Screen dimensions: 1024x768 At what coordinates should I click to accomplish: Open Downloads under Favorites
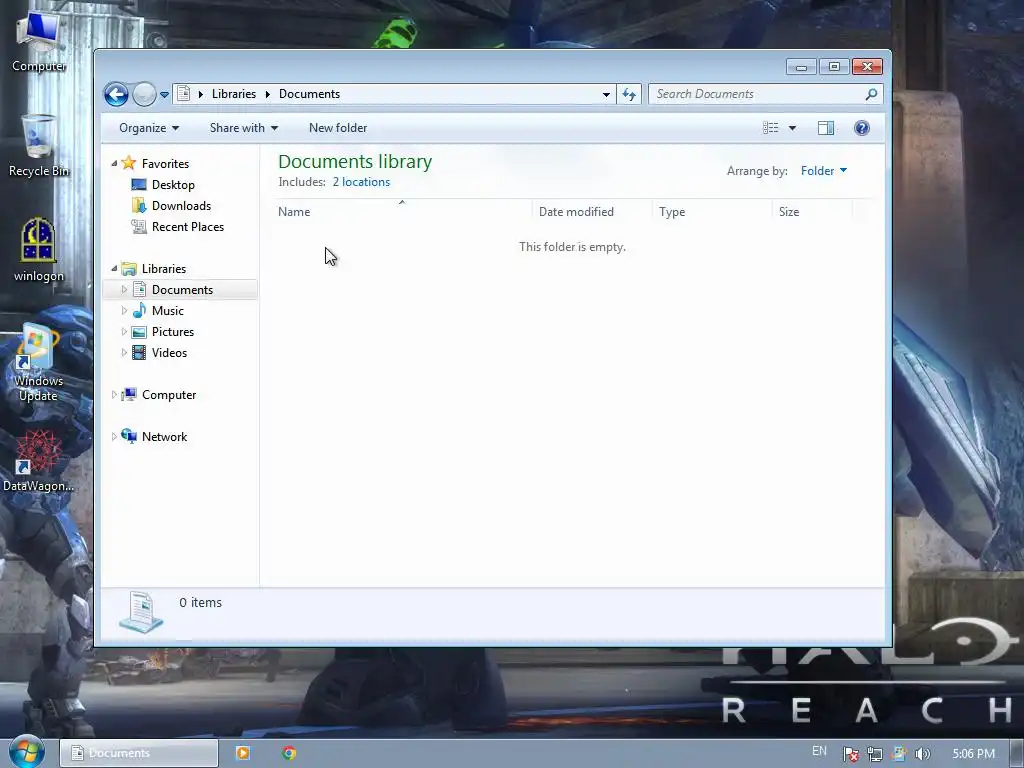[181, 206]
